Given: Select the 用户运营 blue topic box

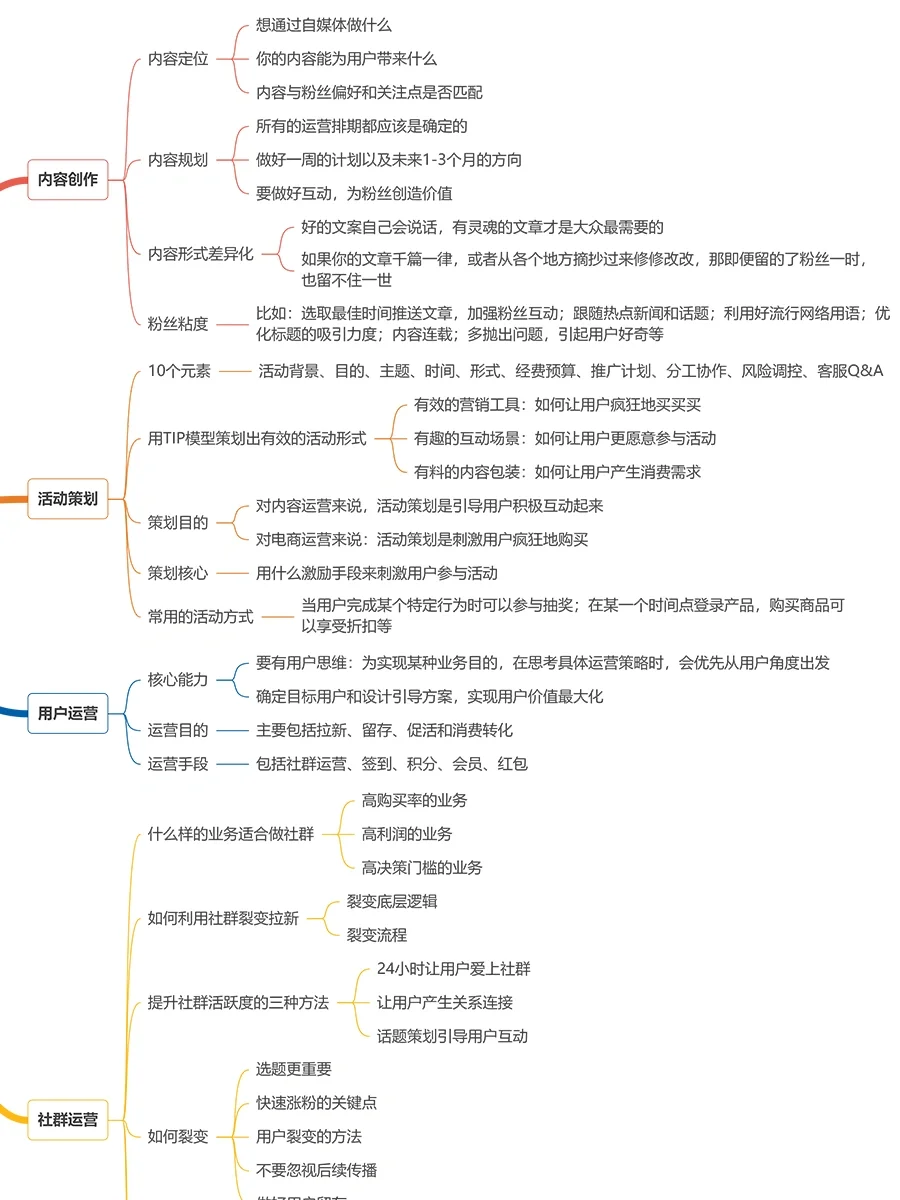Looking at the screenshot, I should 67,713.
